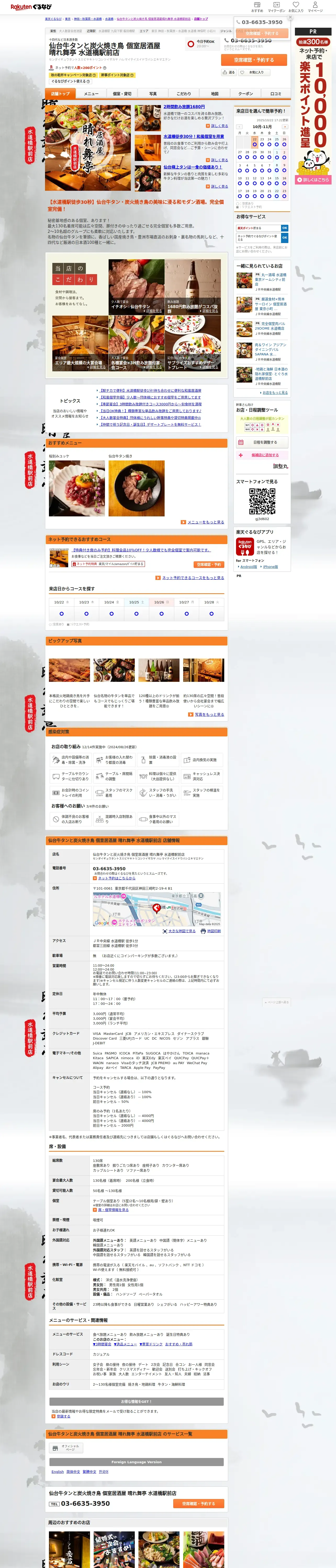This screenshot has height=1568, width=336.
Task: Switch to the 写真 tab
Action: click(x=153, y=94)
